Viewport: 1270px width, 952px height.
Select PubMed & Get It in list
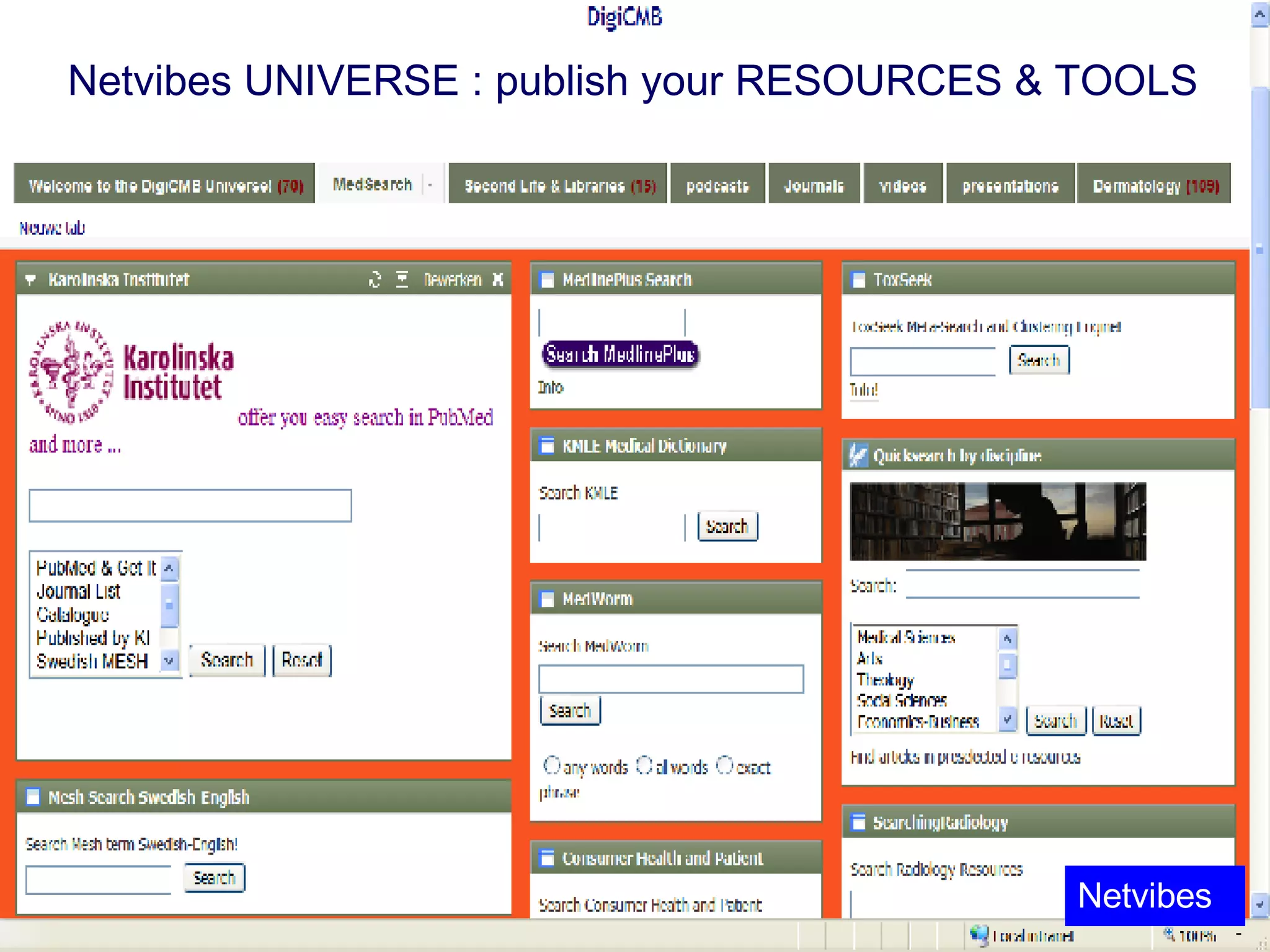pos(96,568)
